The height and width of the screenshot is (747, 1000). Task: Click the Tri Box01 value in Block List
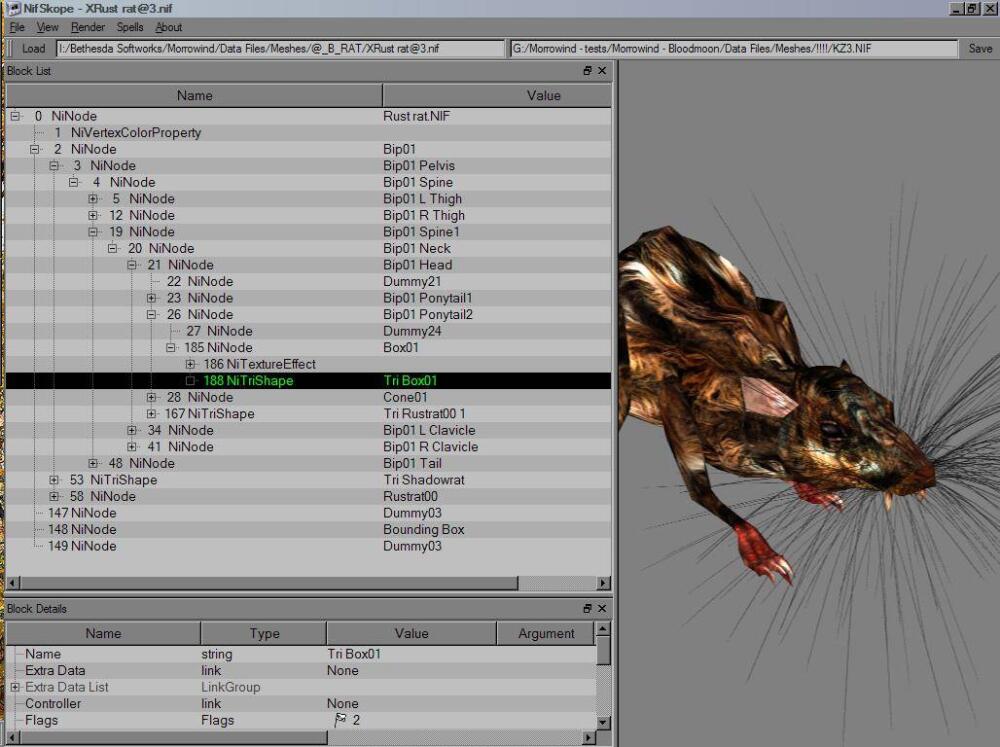[410, 381]
